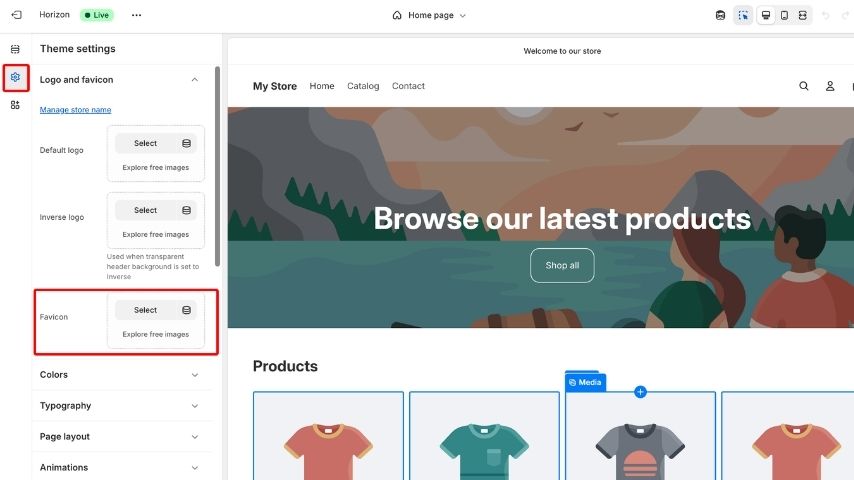Click the undo arrow icon
The width and height of the screenshot is (854, 480).
click(826, 15)
